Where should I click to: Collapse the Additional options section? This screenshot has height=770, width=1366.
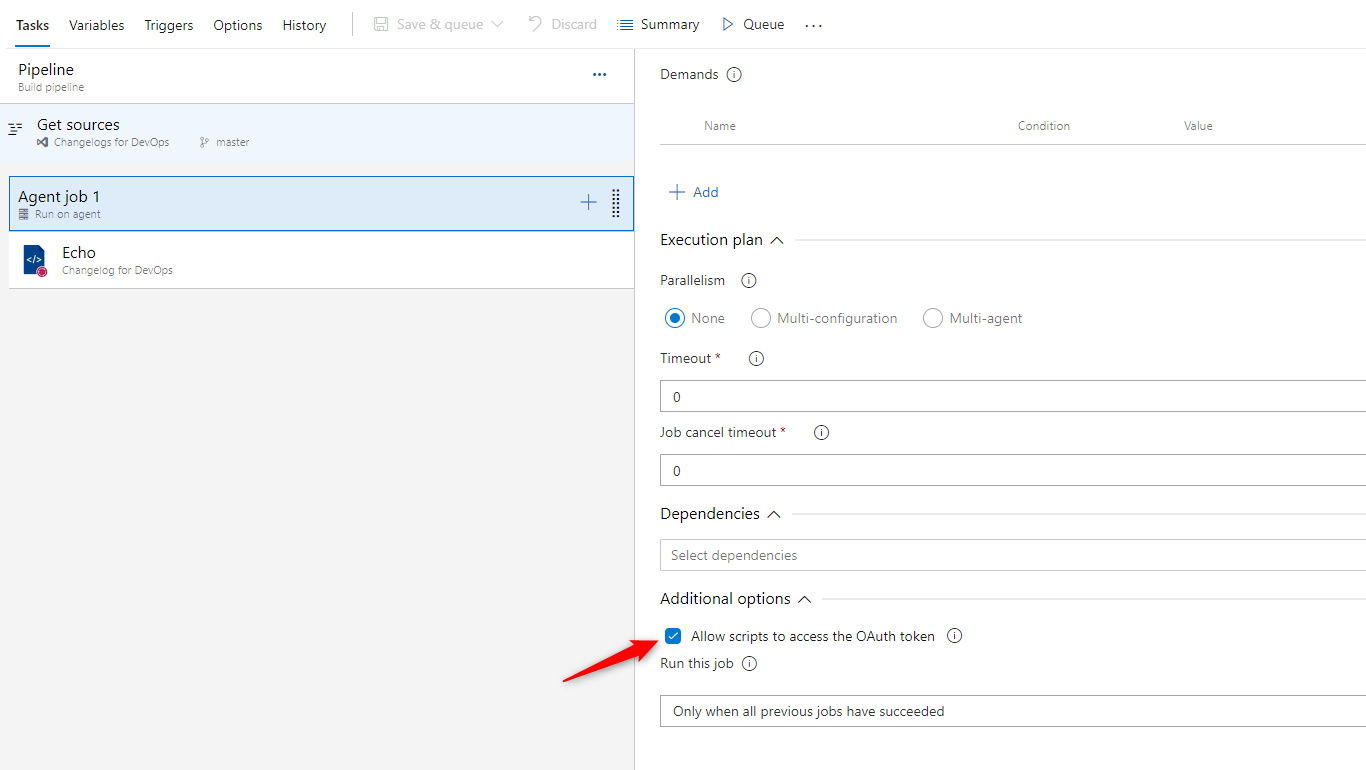point(804,599)
